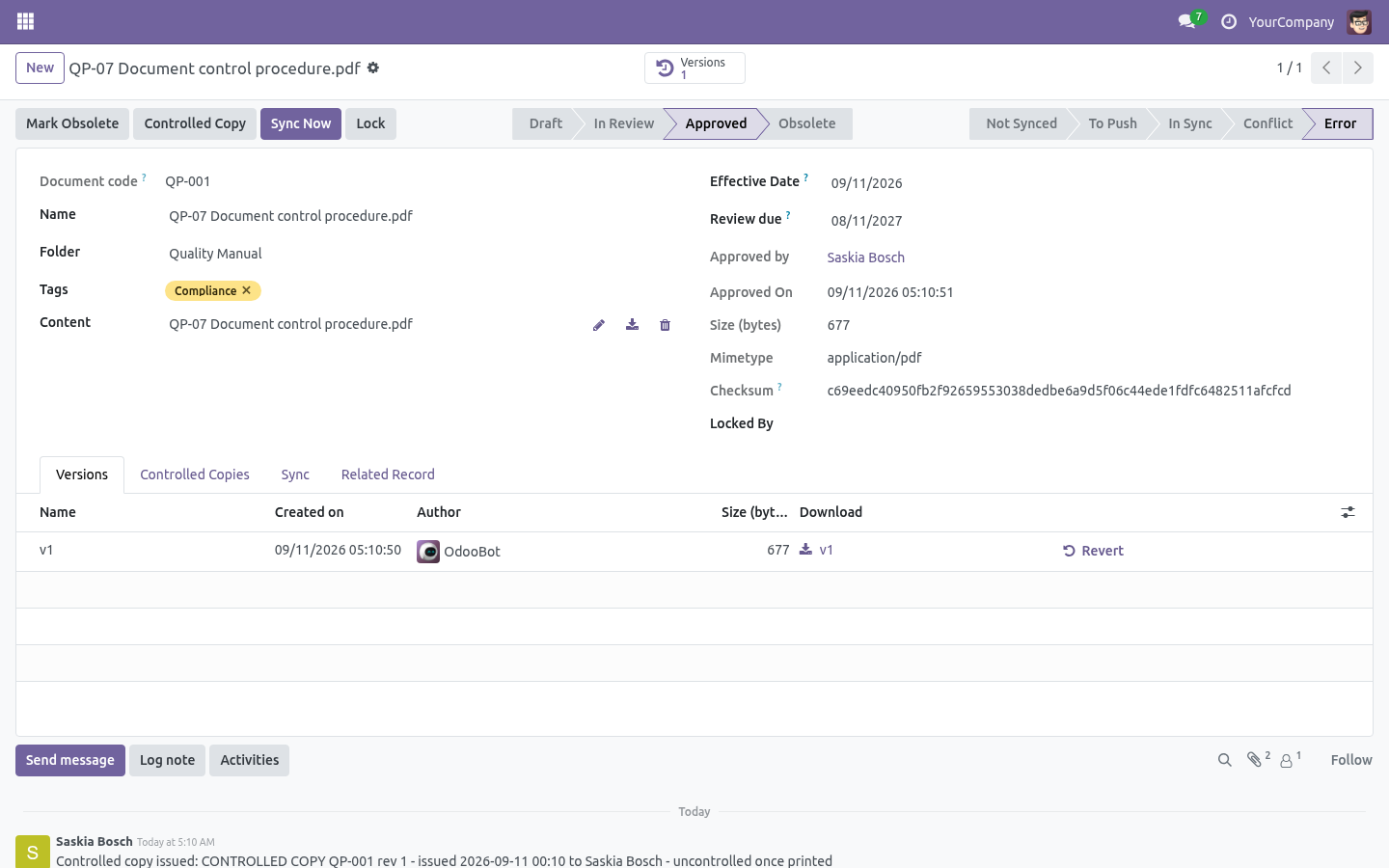This screenshot has width=1389, height=868.
Task: Set the sync state to Not Synced
Action: click(1021, 123)
